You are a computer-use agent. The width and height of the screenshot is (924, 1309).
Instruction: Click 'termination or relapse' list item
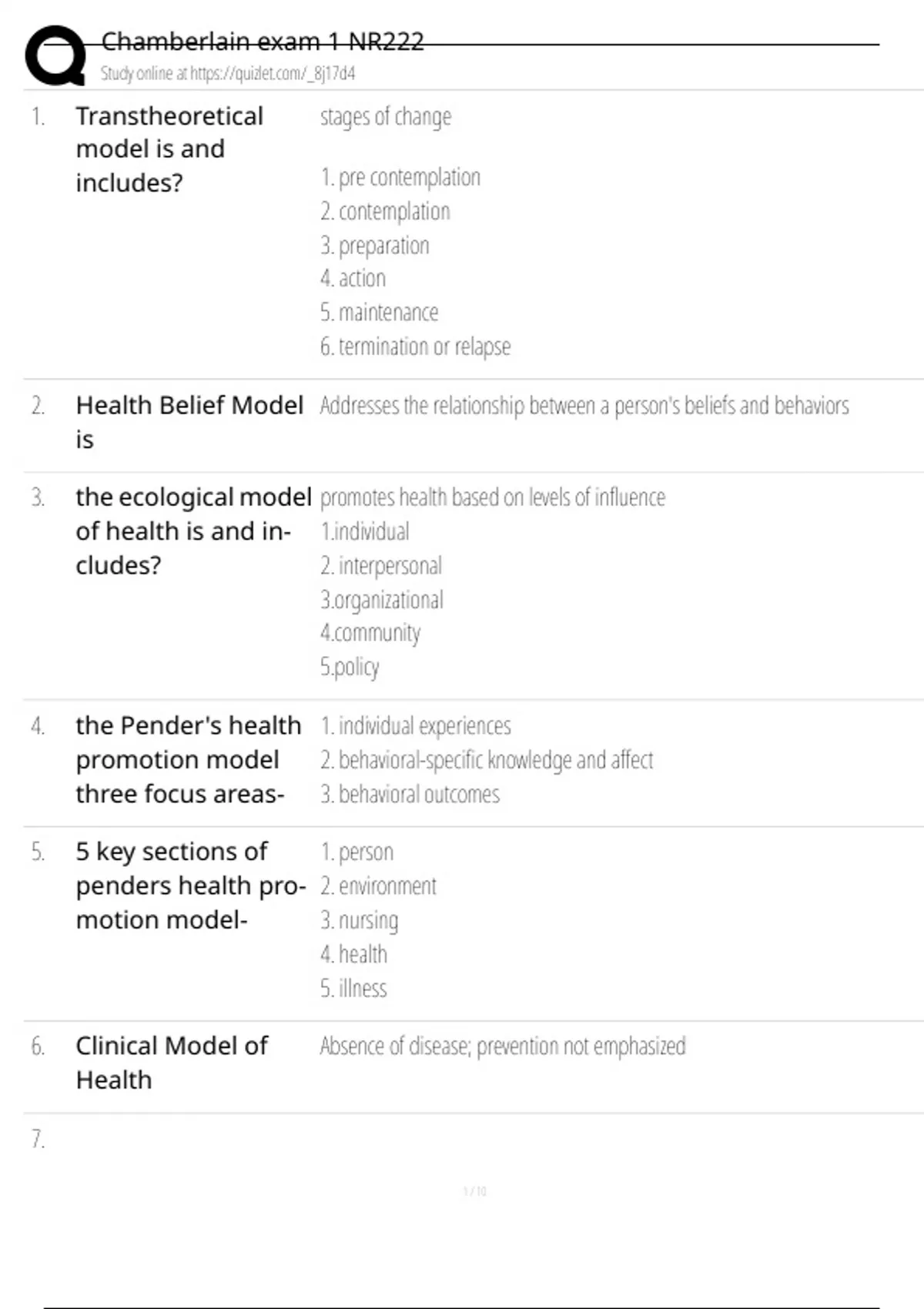[416, 346]
